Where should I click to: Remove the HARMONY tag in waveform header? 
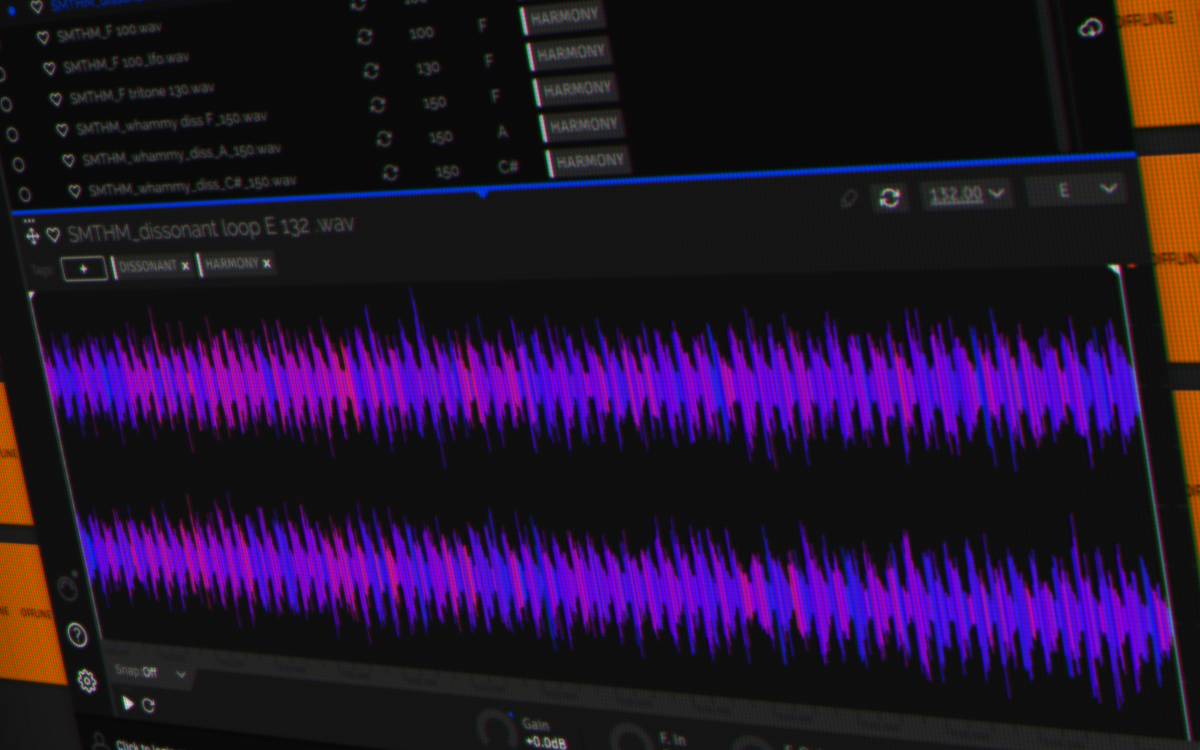click(x=267, y=264)
